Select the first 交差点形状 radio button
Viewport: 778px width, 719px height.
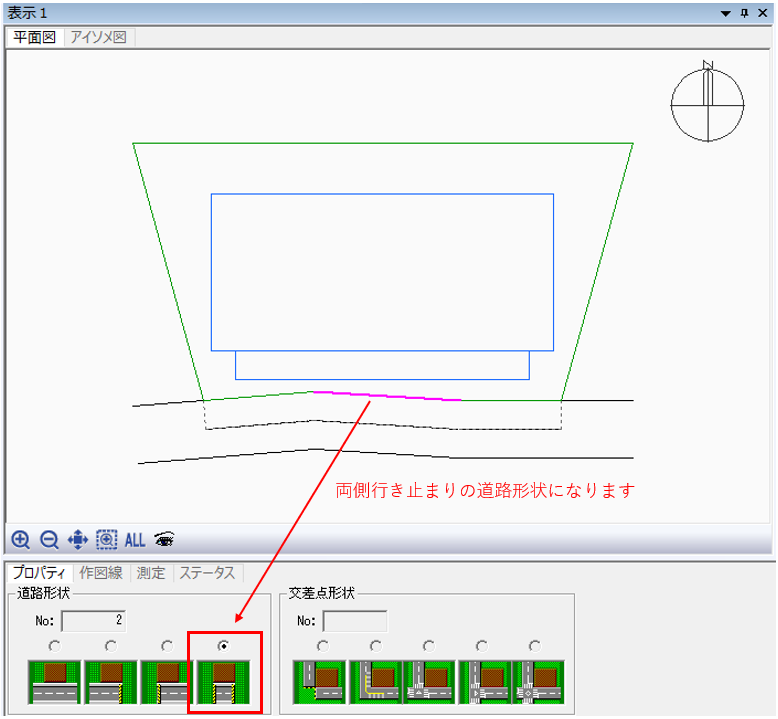pyautogui.click(x=323, y=646)
